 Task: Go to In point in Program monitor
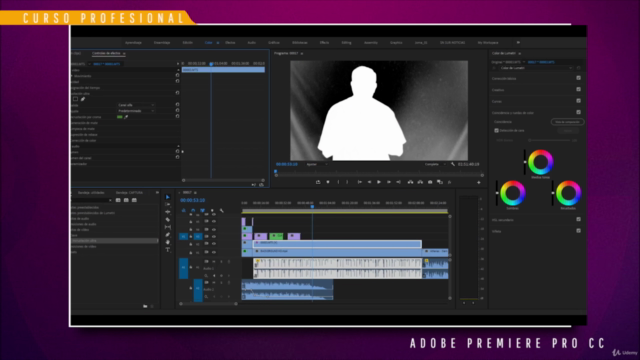point(359,182)
